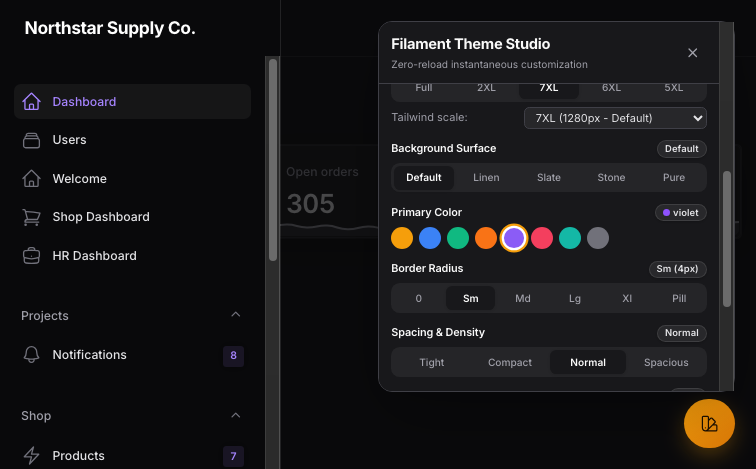This screenshot has height=469, width=756.
Task: Choose the Slate background surface
Action: pyautogui.click(x=549, y=177)
